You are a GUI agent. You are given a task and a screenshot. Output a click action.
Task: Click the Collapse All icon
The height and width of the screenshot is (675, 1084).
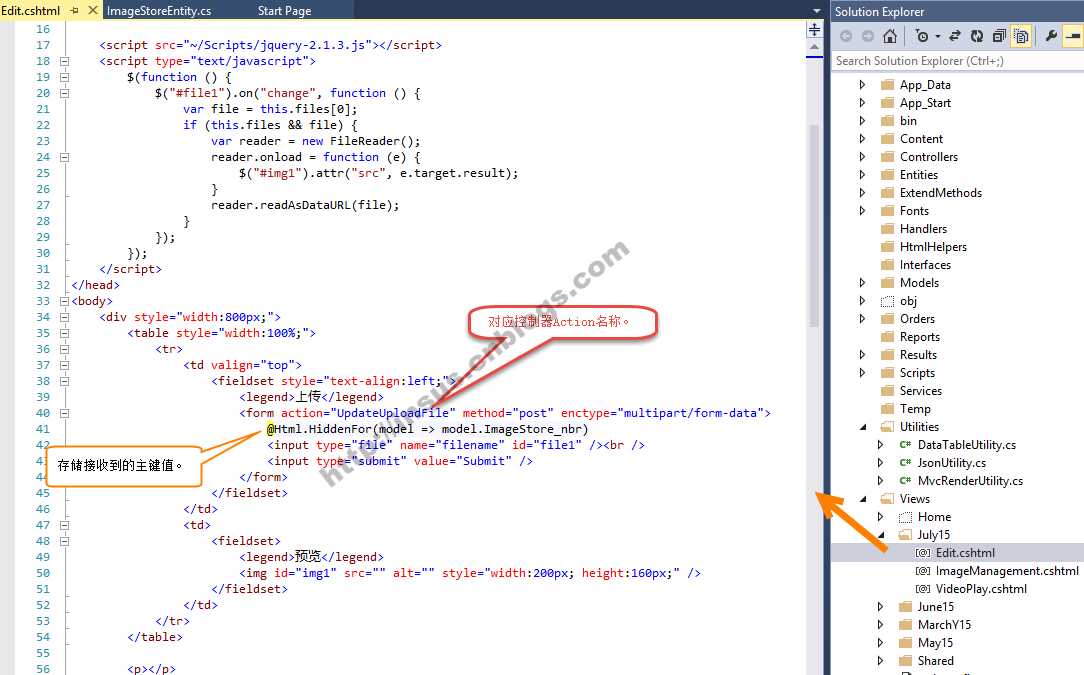coord(999,36)
